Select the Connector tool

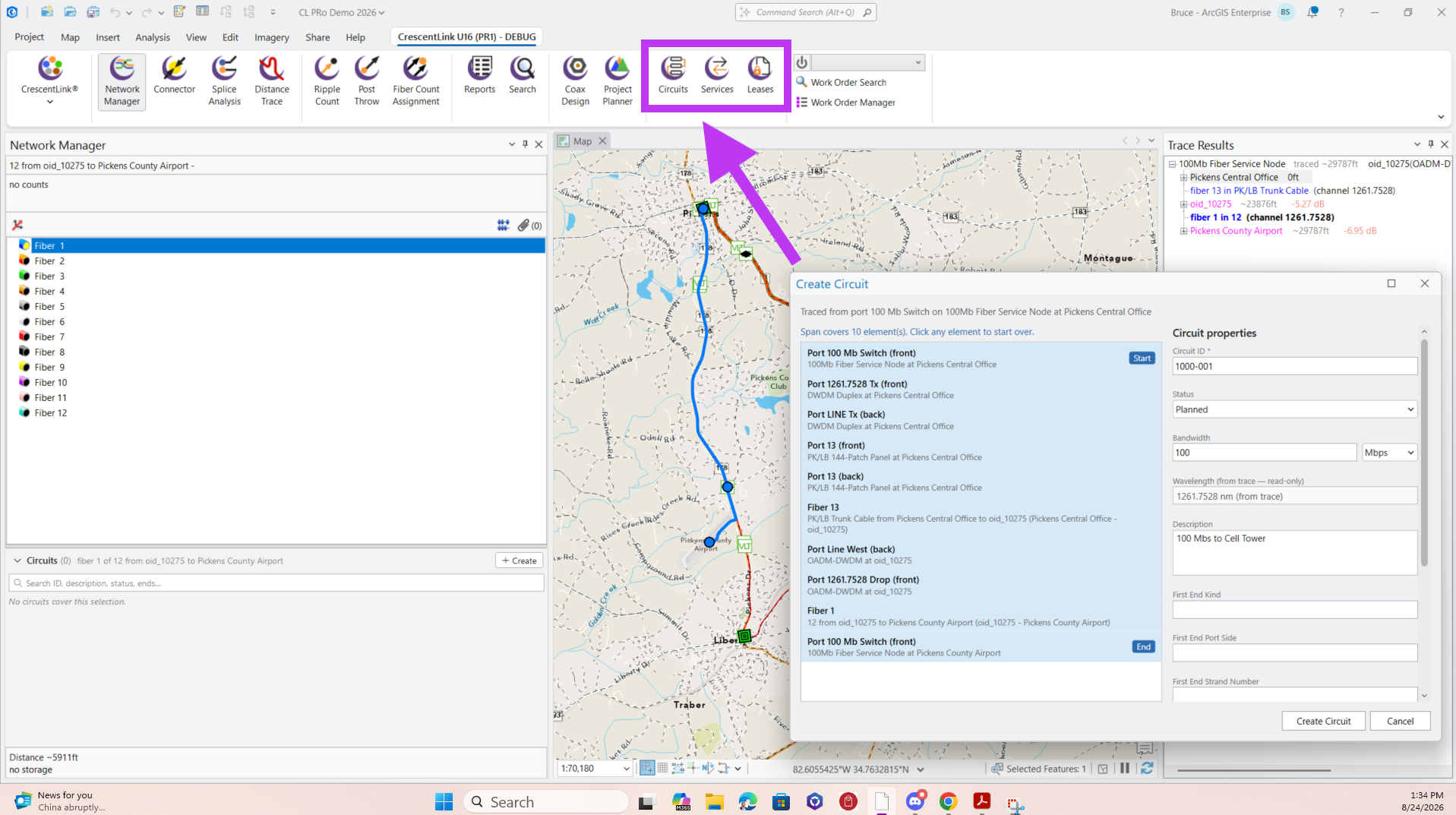pyautogui.click(x=174, y=74)
